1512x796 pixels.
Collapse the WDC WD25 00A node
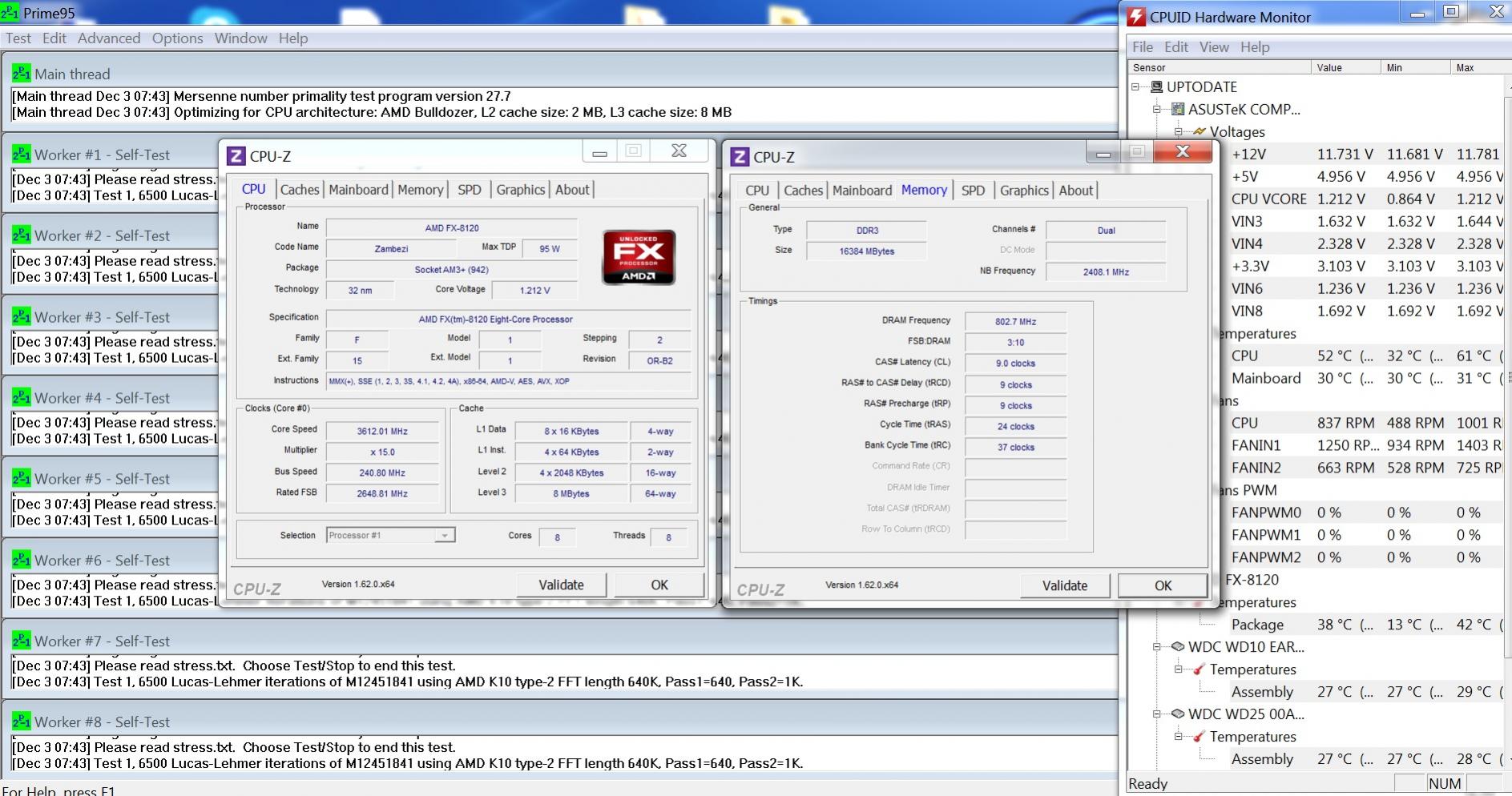[1157, 714]
